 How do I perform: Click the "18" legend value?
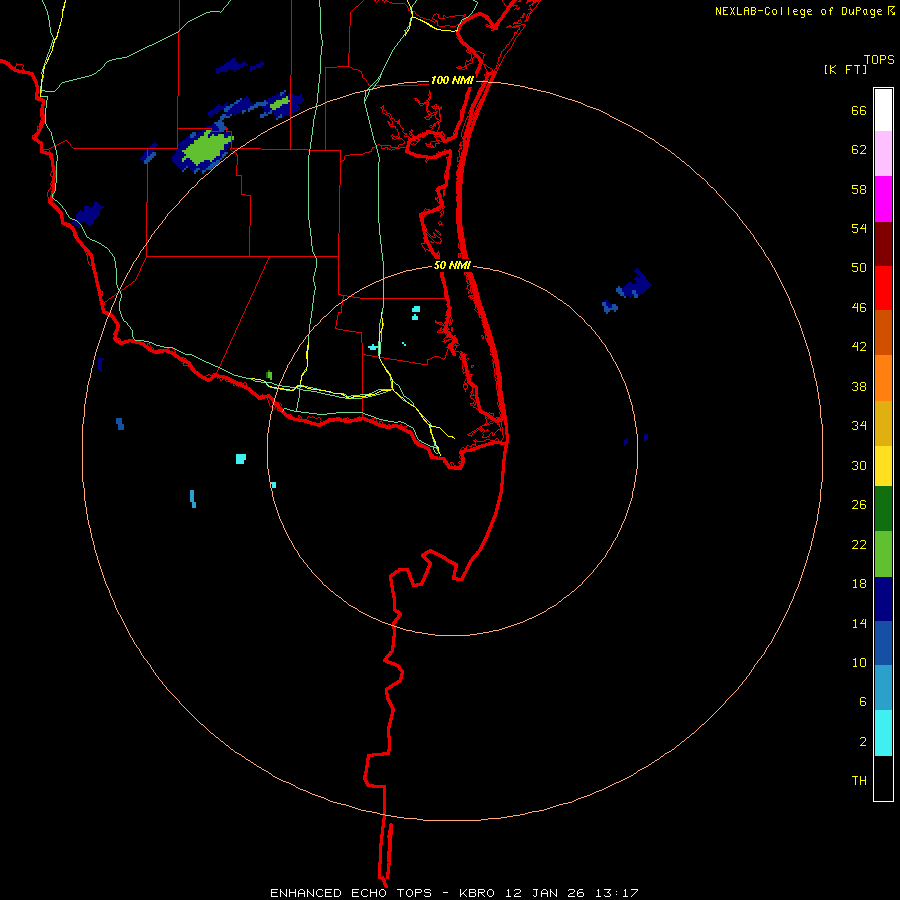859,584
